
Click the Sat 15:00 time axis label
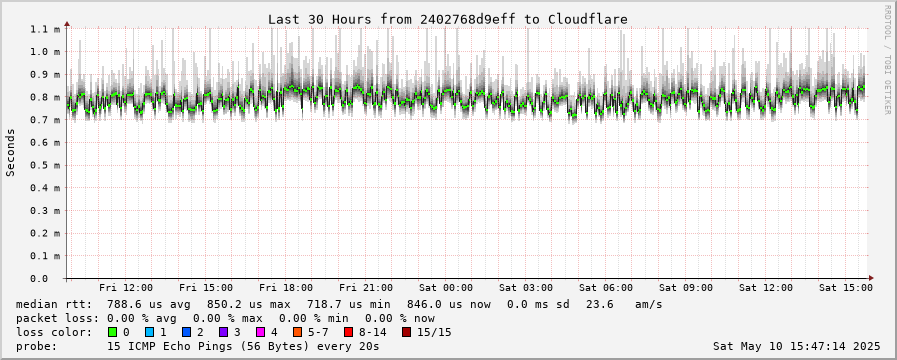[846, 287]
